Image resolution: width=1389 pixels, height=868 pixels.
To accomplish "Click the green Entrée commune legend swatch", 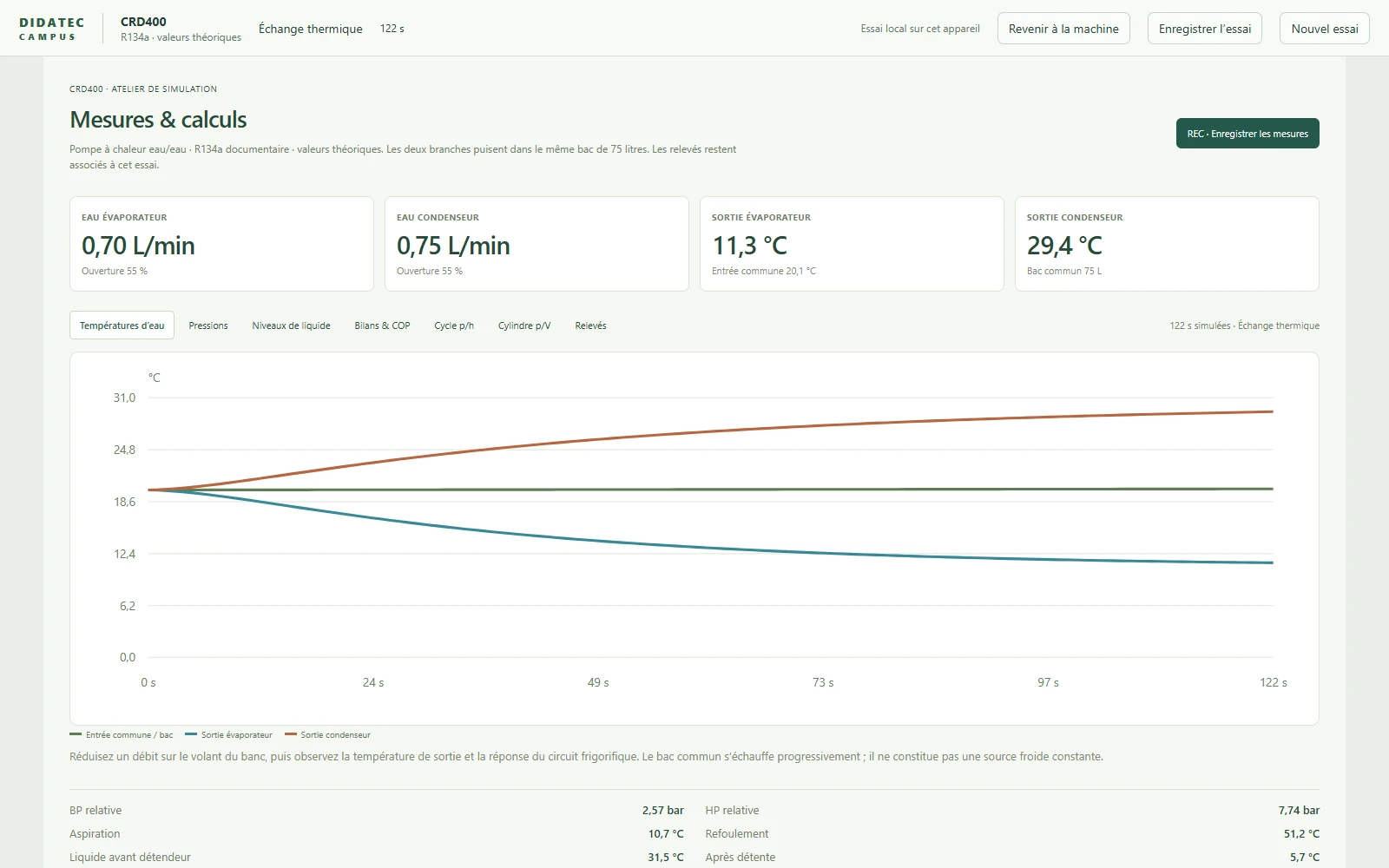I will tap(76, 734).
